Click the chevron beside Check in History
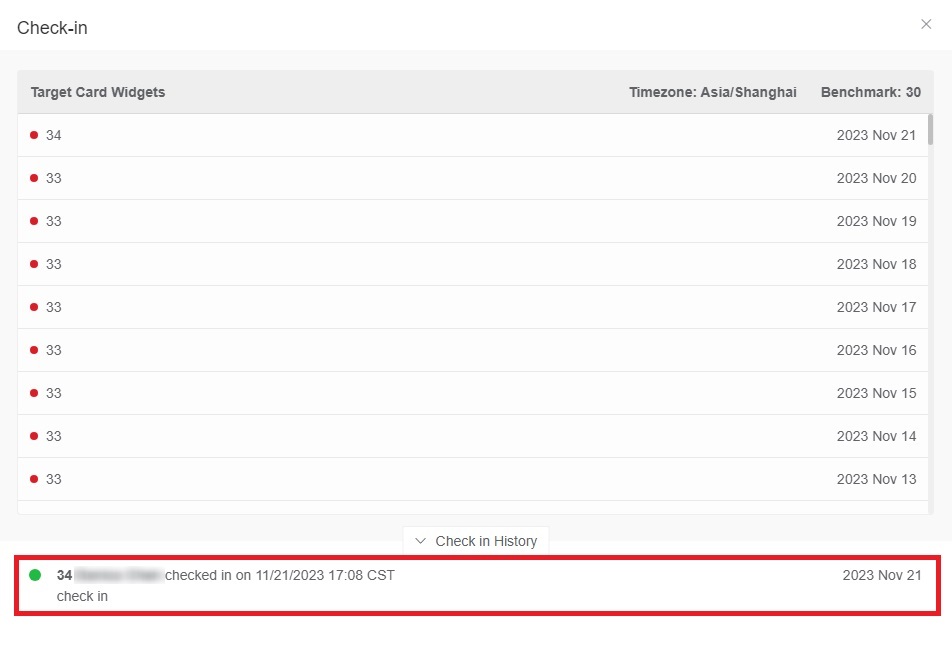Image resolution: width=952 pixels, height=661 pixels. point(421,541)
